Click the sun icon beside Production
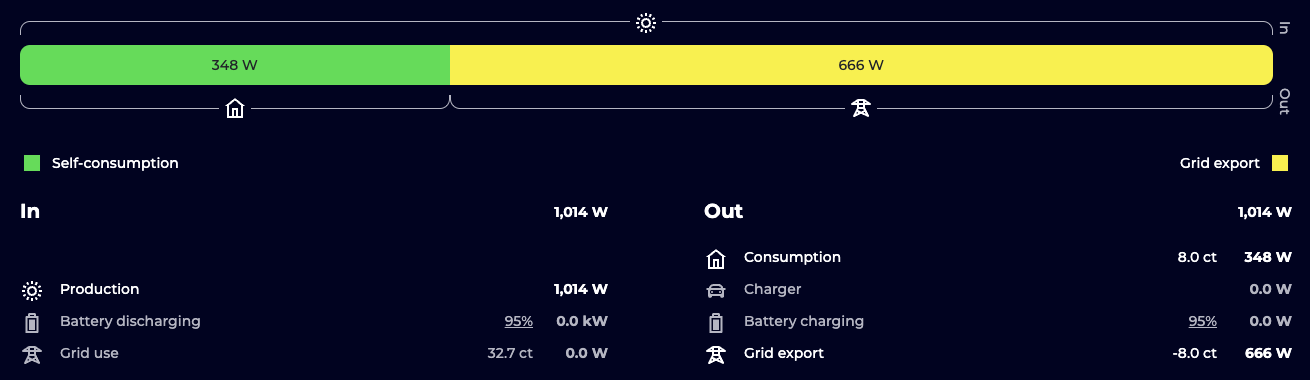Viewport: 1310px width, 380px height. coord(32,290)
